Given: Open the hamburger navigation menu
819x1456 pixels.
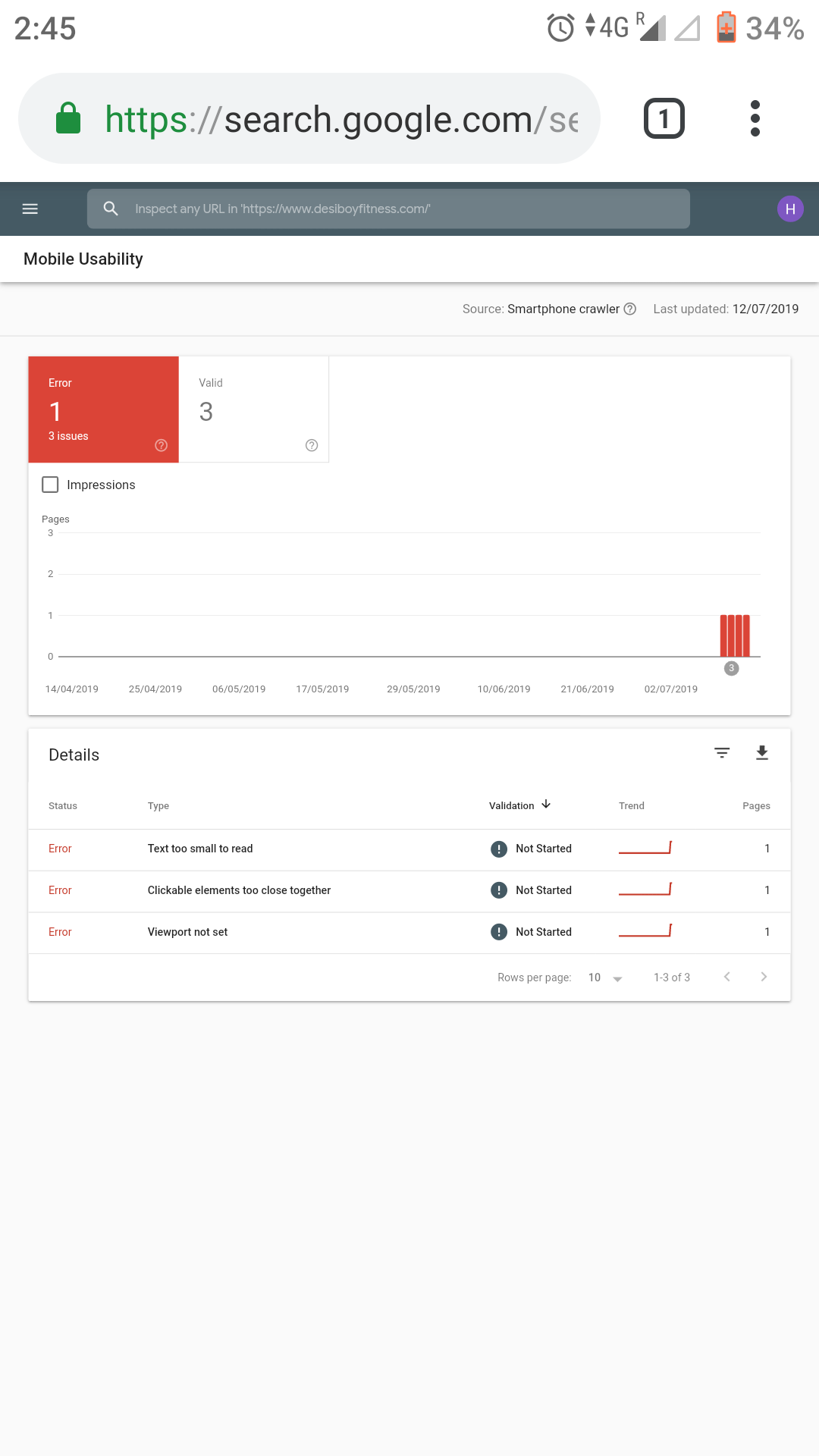Looking at the screenshot, I should [30, 209].
